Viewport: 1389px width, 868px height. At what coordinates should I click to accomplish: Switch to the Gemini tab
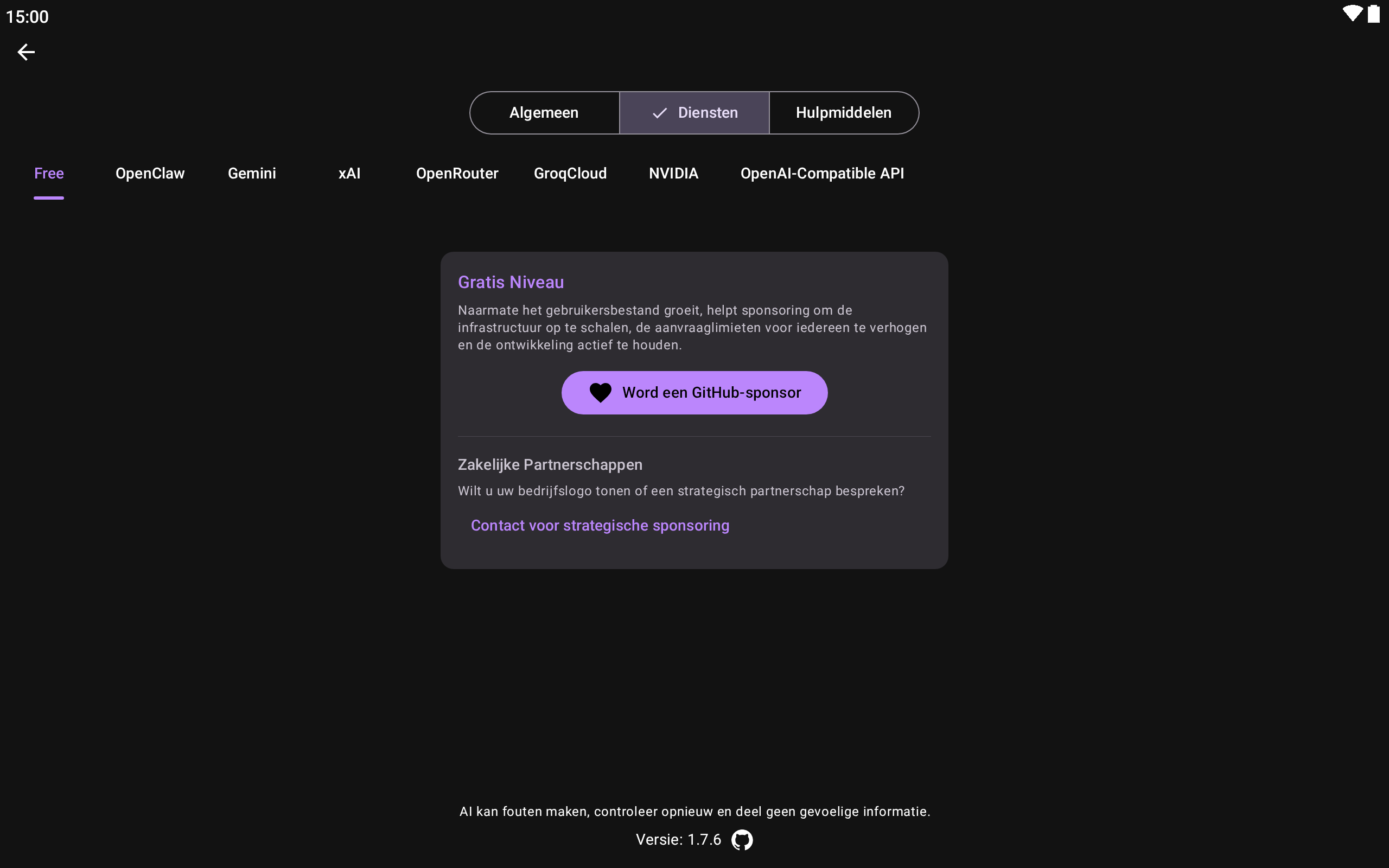251,174
